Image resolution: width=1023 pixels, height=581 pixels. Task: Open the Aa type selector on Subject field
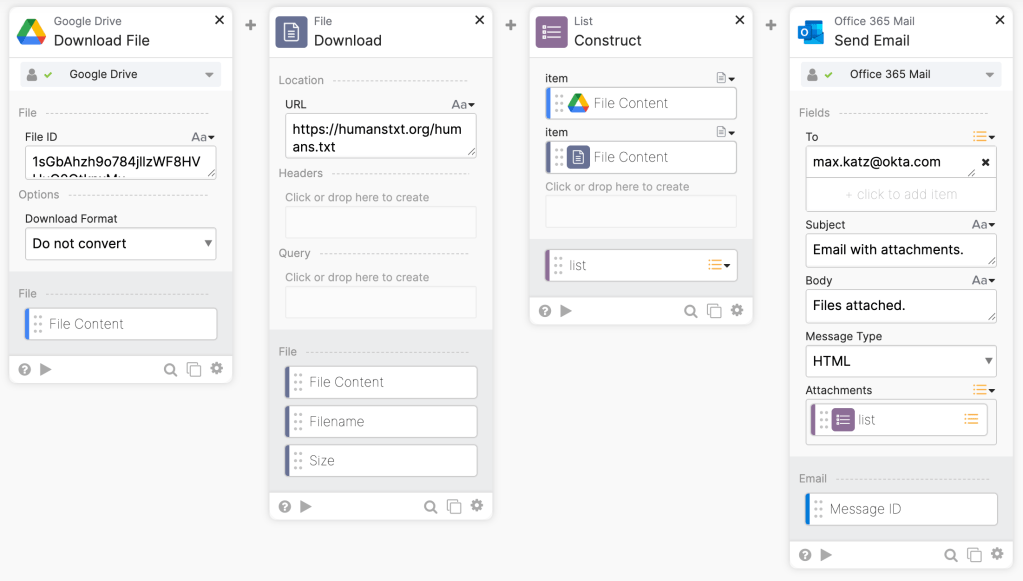(984, 224)
